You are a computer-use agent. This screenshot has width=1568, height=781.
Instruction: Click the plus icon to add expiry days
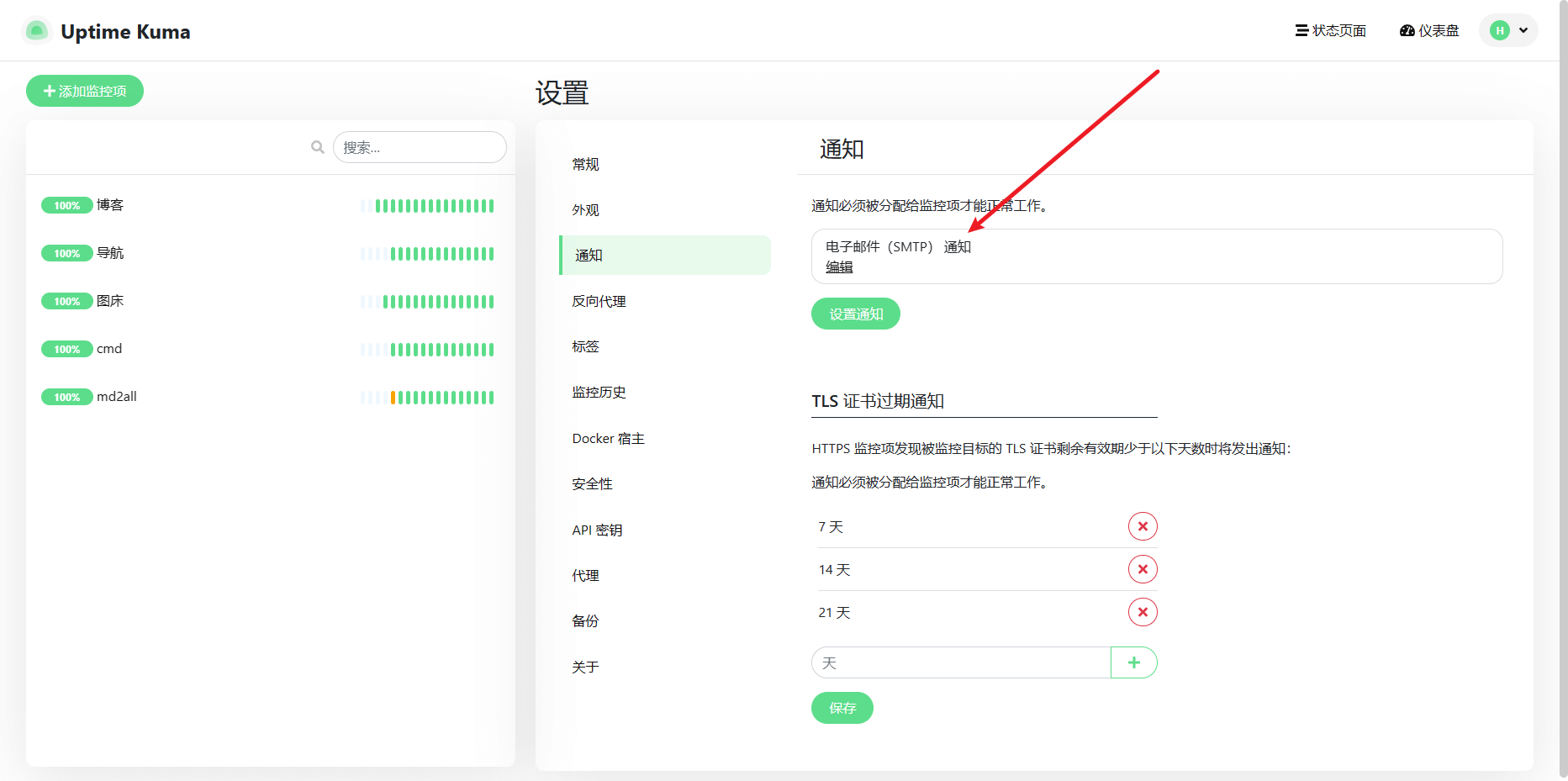coord(1133,662)
